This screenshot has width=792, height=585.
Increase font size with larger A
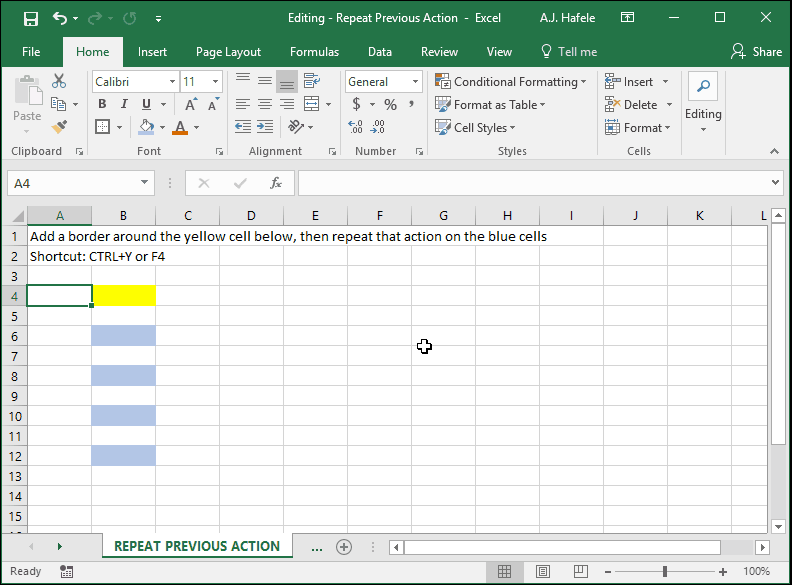(190, 105)
